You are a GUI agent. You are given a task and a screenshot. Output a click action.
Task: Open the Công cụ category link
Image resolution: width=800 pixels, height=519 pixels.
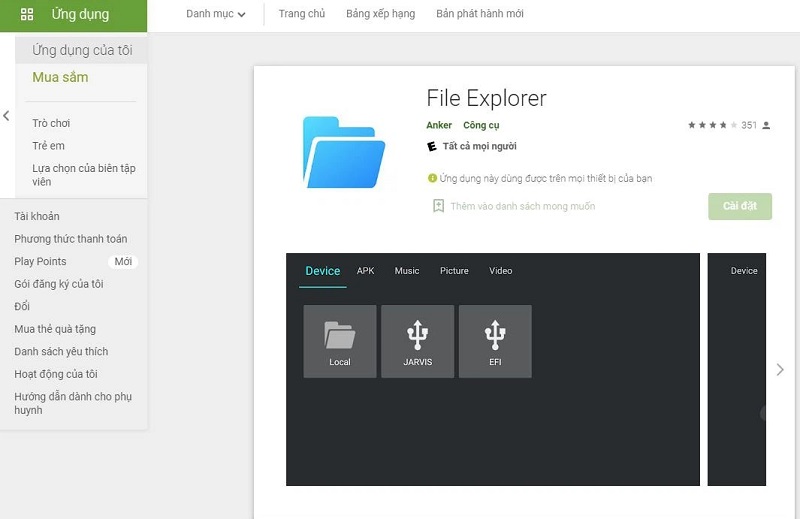click(x=481, y=125)
